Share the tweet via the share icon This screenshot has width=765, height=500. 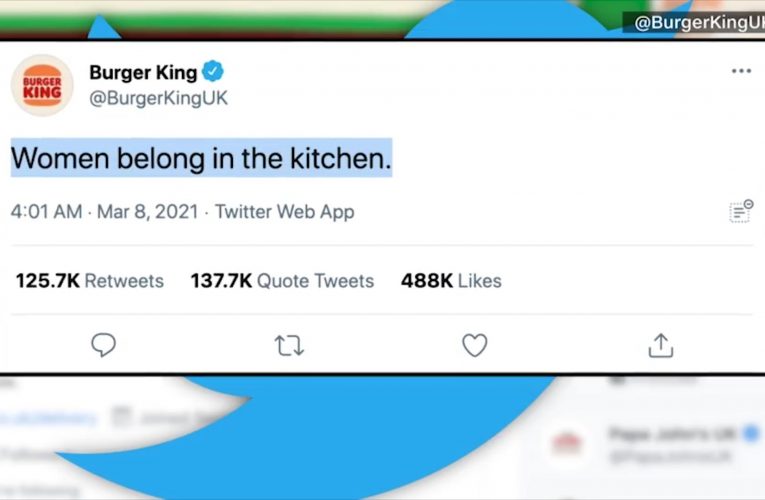point(660,345)
